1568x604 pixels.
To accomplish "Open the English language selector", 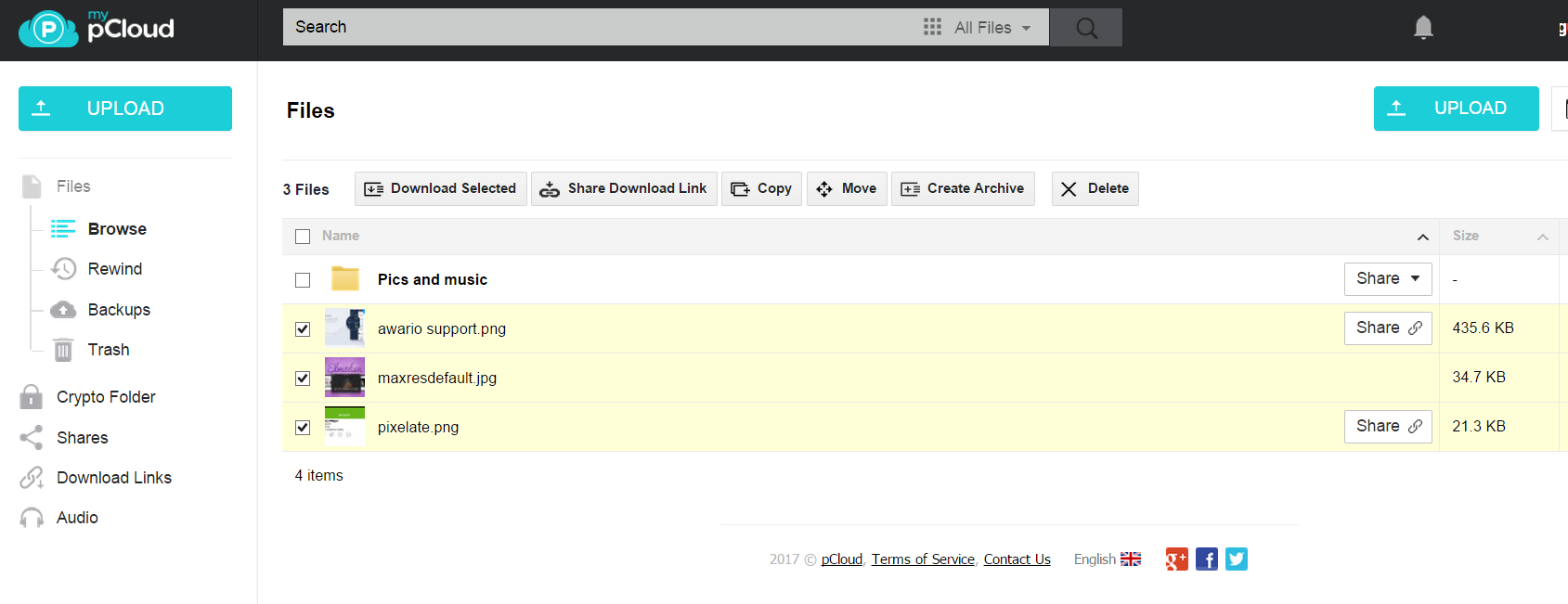I will [x=1107, y=559].
